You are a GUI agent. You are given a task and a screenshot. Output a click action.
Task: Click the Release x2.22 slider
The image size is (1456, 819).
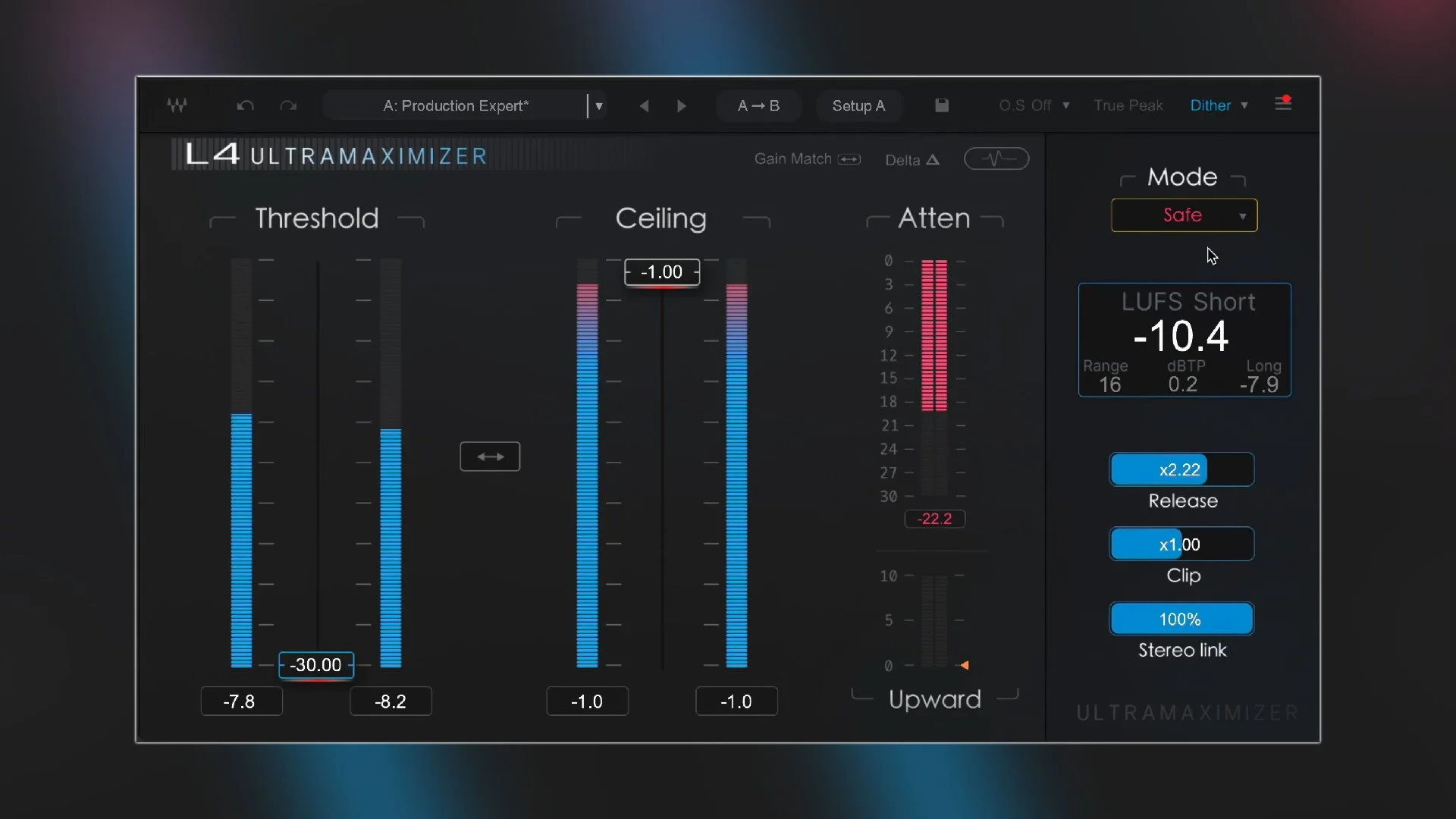(1181, 469)
